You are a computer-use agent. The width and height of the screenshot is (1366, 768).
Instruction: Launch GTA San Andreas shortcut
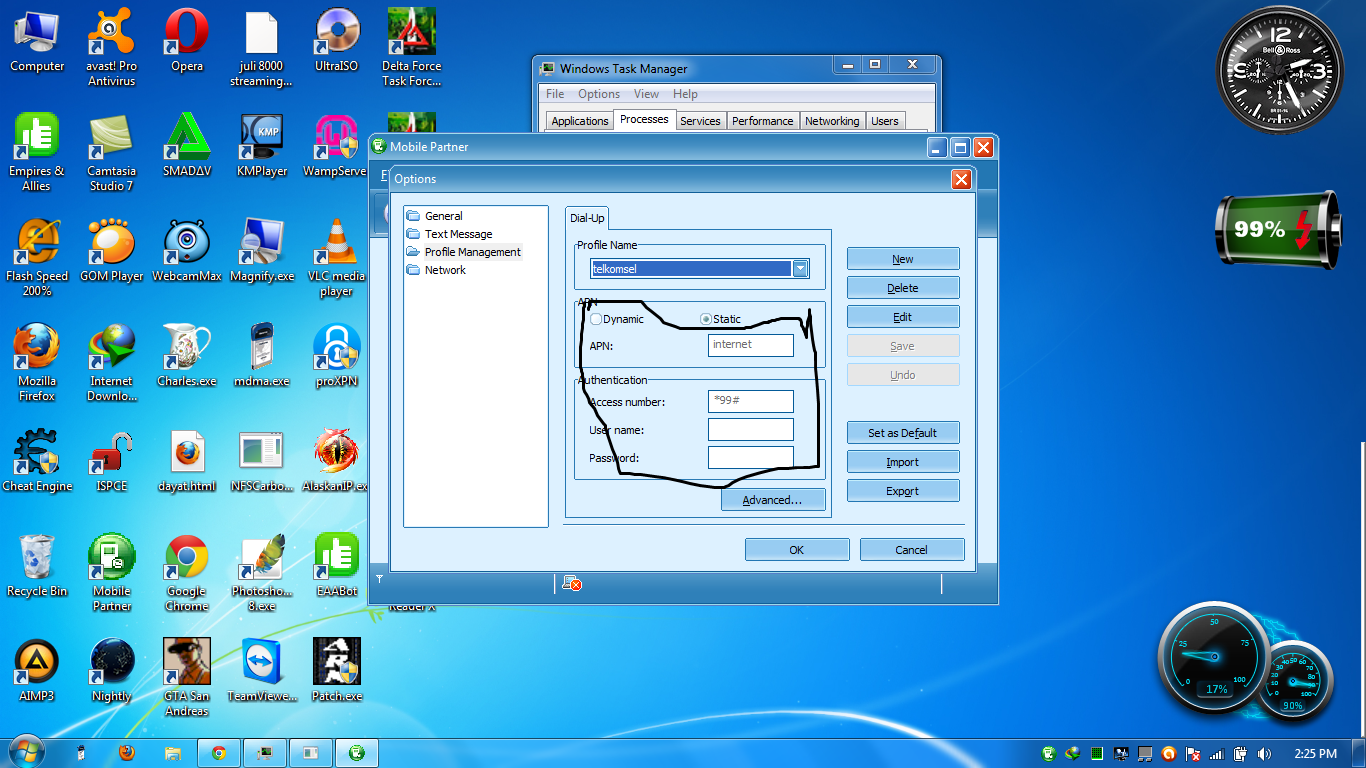[187, 677]
